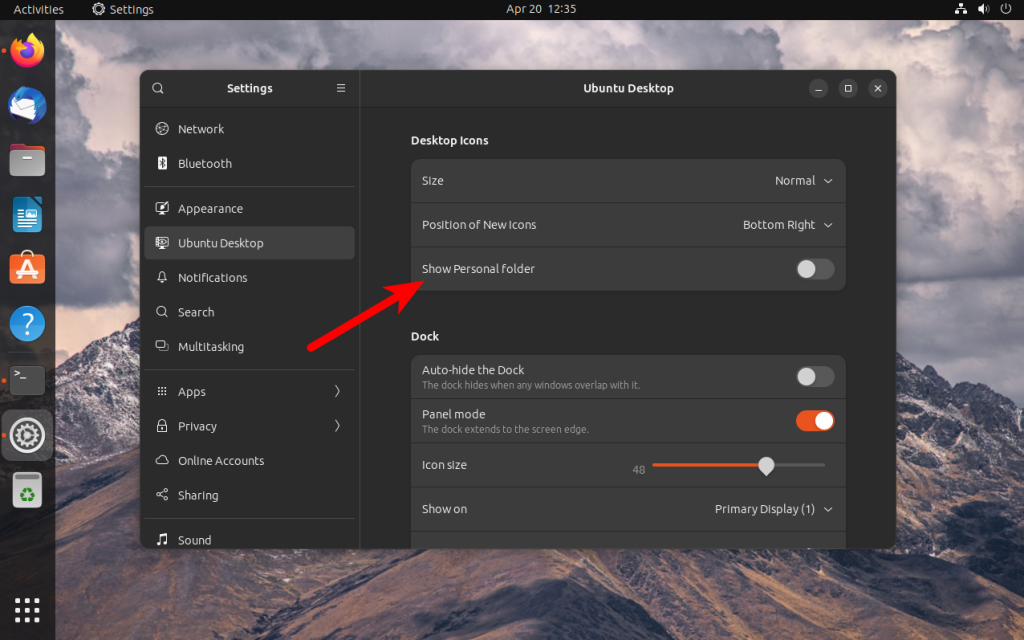Click the Icon size value 48
Image resolution: width=1024 pixels, height=640 pixels.
click(639, 470)
